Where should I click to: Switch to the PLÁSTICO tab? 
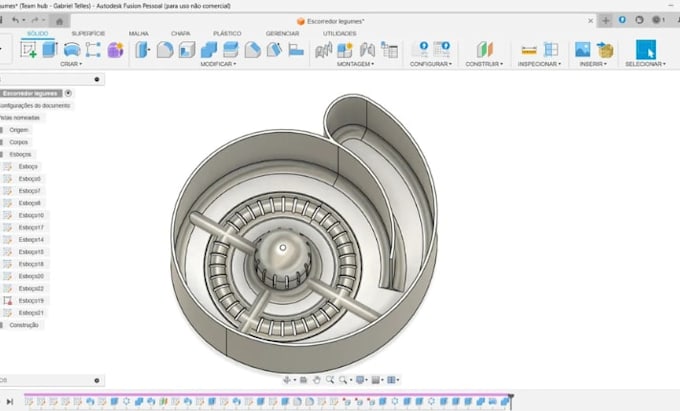(x=227, y=33)
